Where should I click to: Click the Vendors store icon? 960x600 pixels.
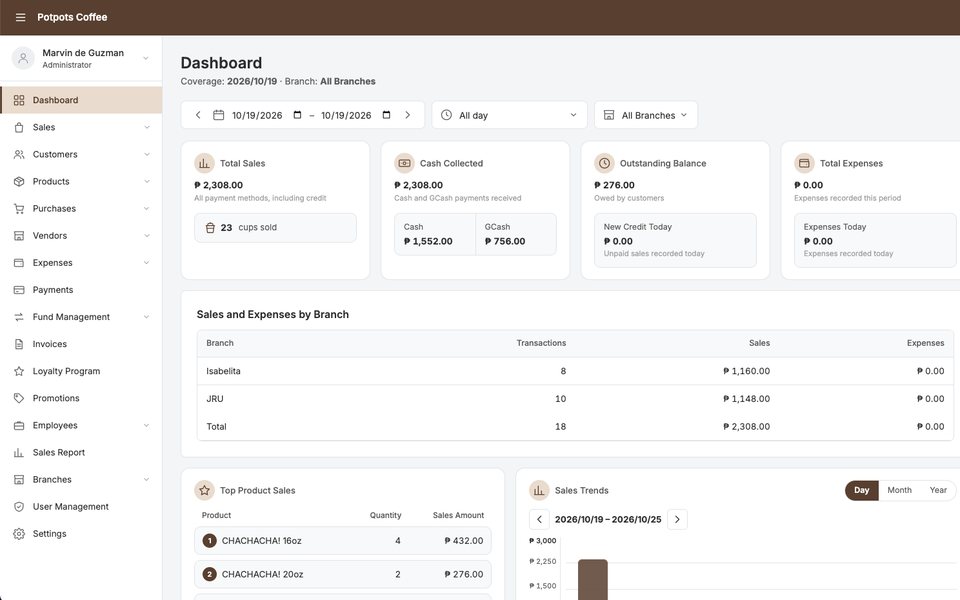(19, 236)
